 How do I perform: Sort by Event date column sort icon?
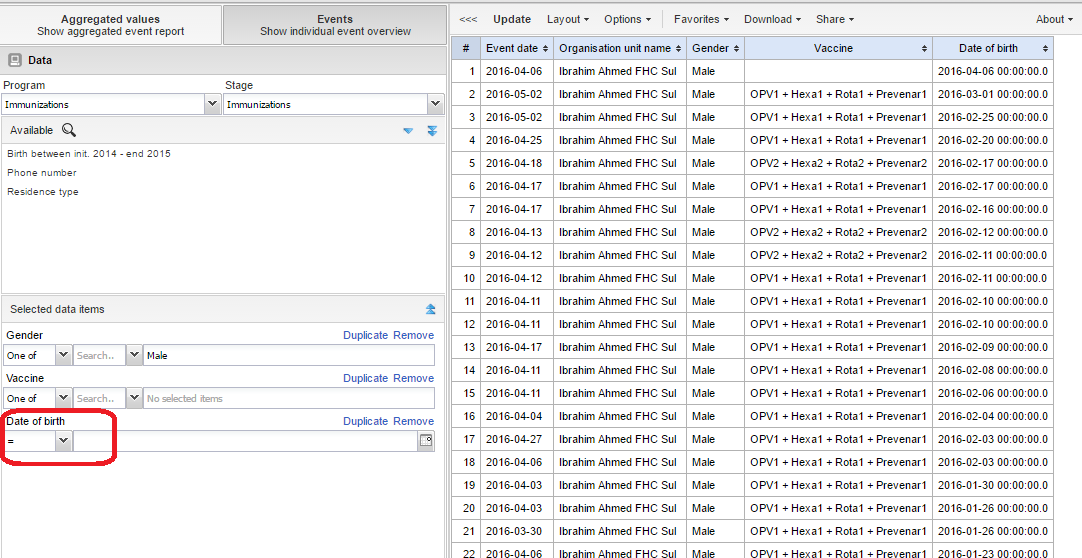click(545, 49)
